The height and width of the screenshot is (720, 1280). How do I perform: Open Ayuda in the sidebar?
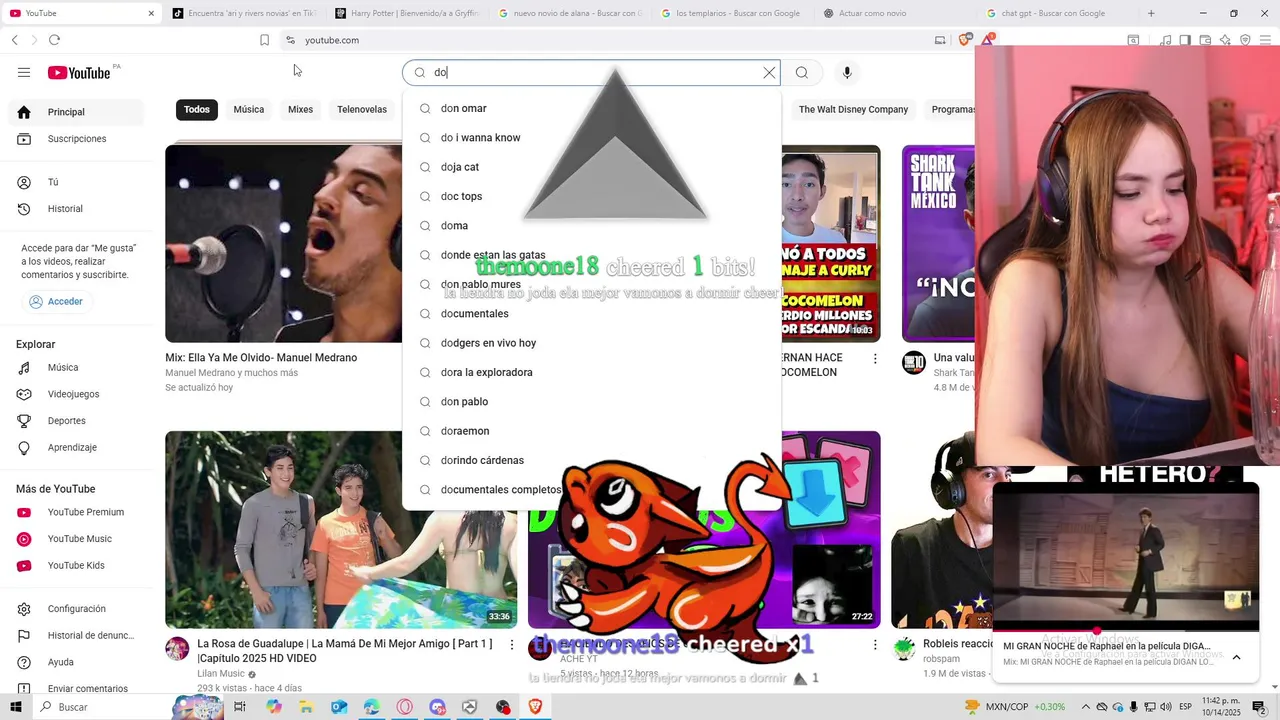pos(78,662)
